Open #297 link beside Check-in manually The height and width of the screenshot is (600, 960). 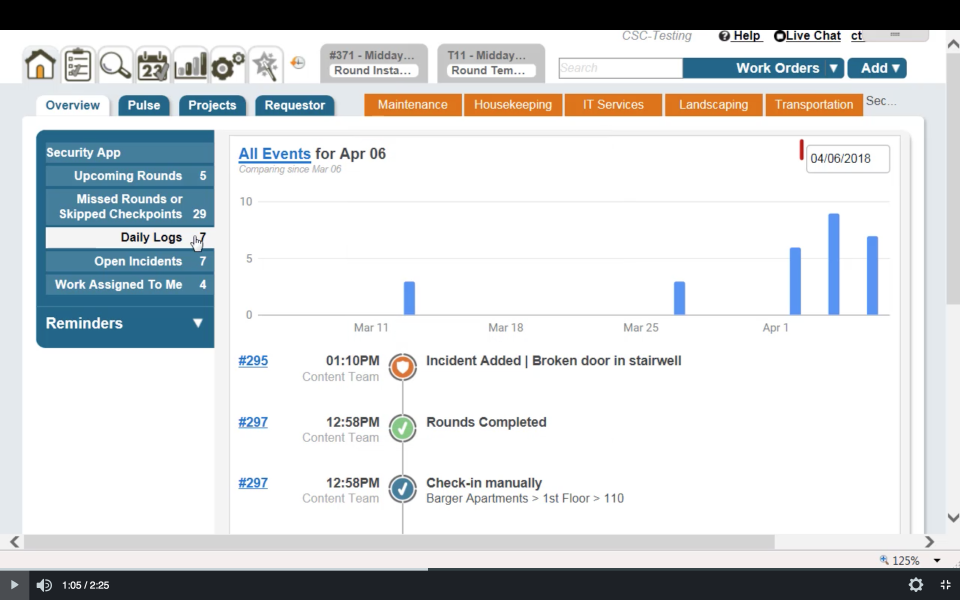coord(253,482)
